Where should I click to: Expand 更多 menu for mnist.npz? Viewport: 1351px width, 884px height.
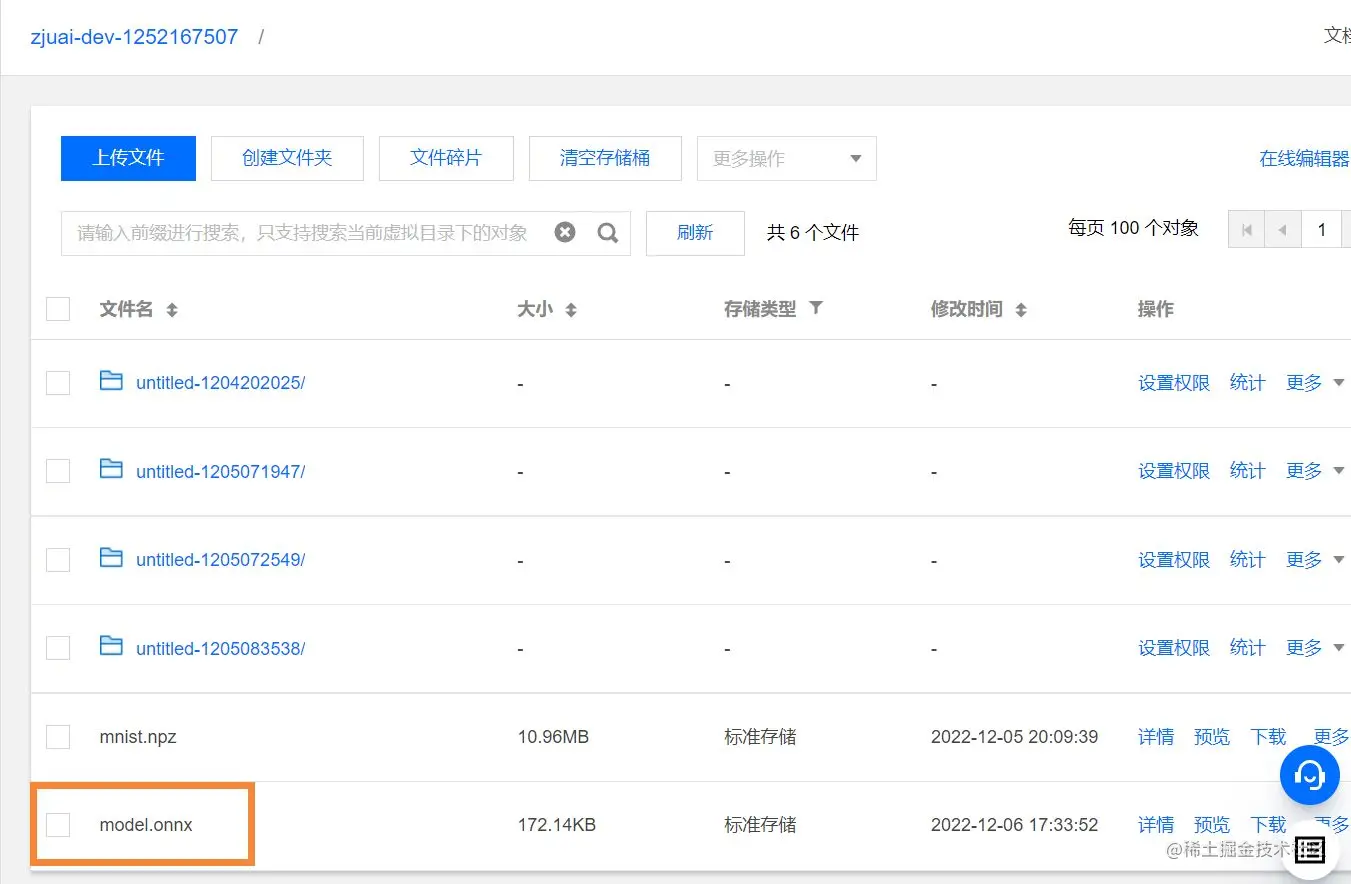1331,737
